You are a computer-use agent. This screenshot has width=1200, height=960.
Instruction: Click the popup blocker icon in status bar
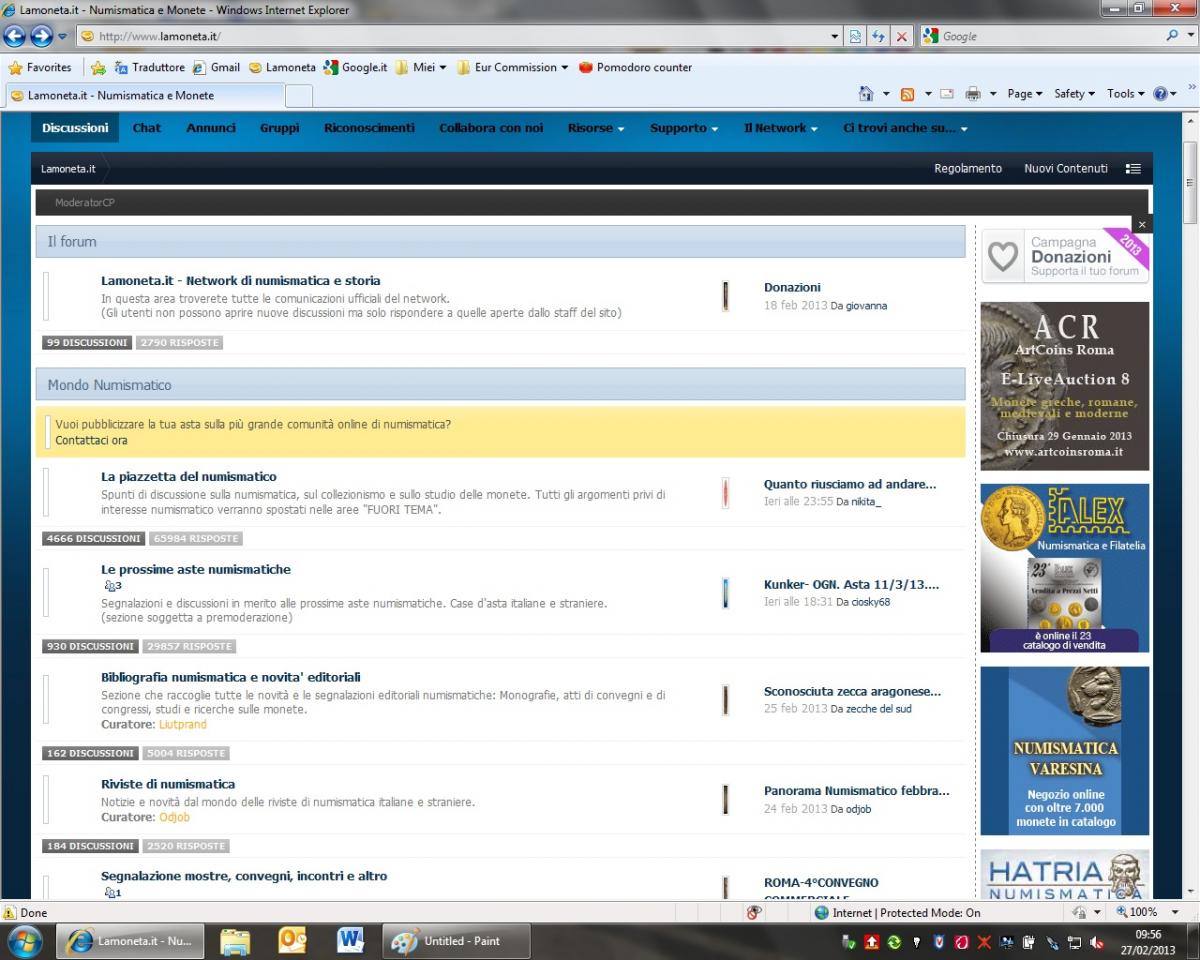(754, 912)
